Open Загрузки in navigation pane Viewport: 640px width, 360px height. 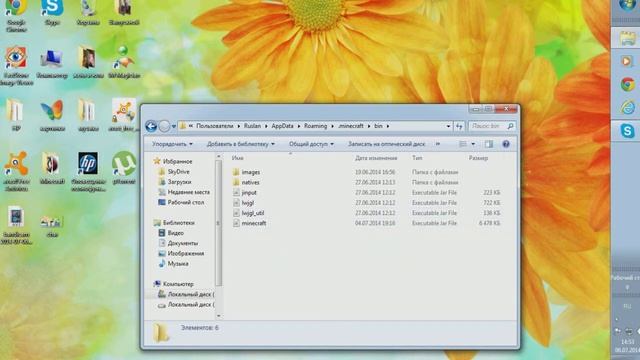[180, 182]
